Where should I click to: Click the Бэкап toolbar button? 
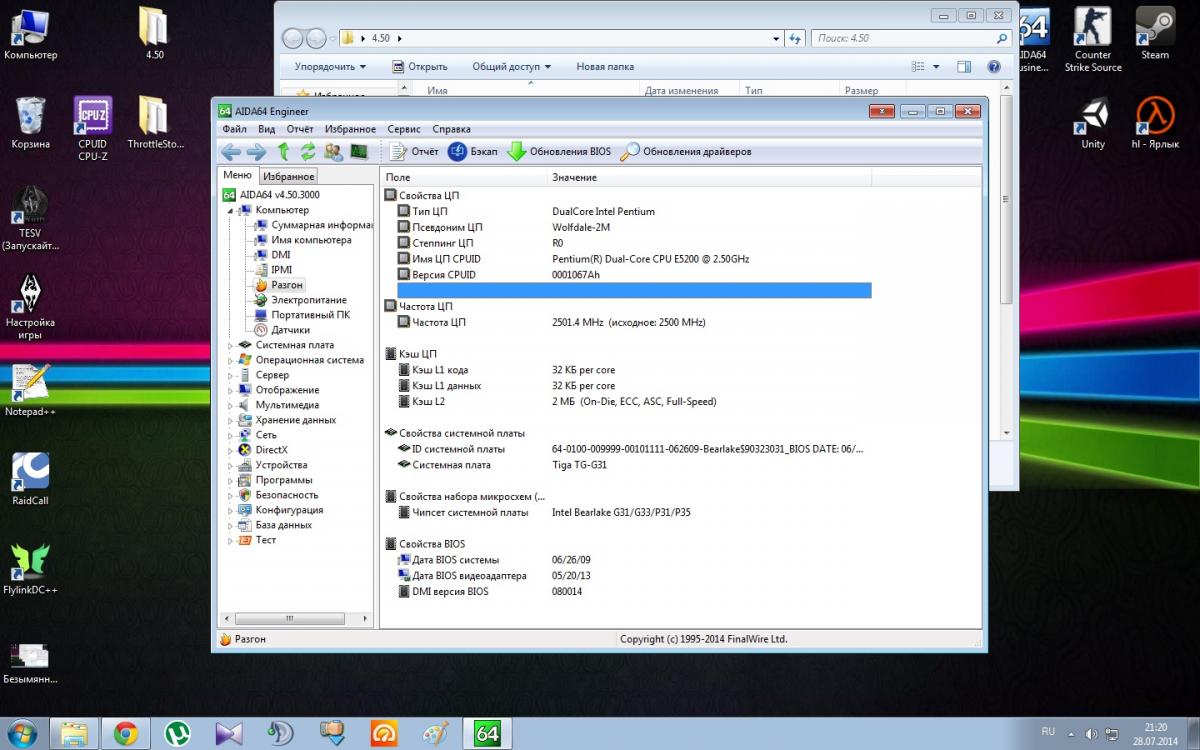click(x=472, y=152)
